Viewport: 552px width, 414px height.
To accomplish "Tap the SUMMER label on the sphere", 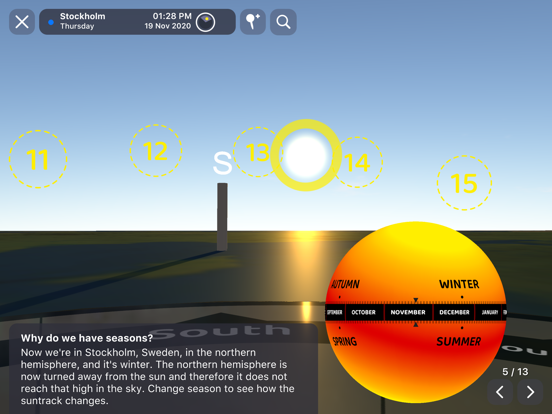I will click(458, 341).
